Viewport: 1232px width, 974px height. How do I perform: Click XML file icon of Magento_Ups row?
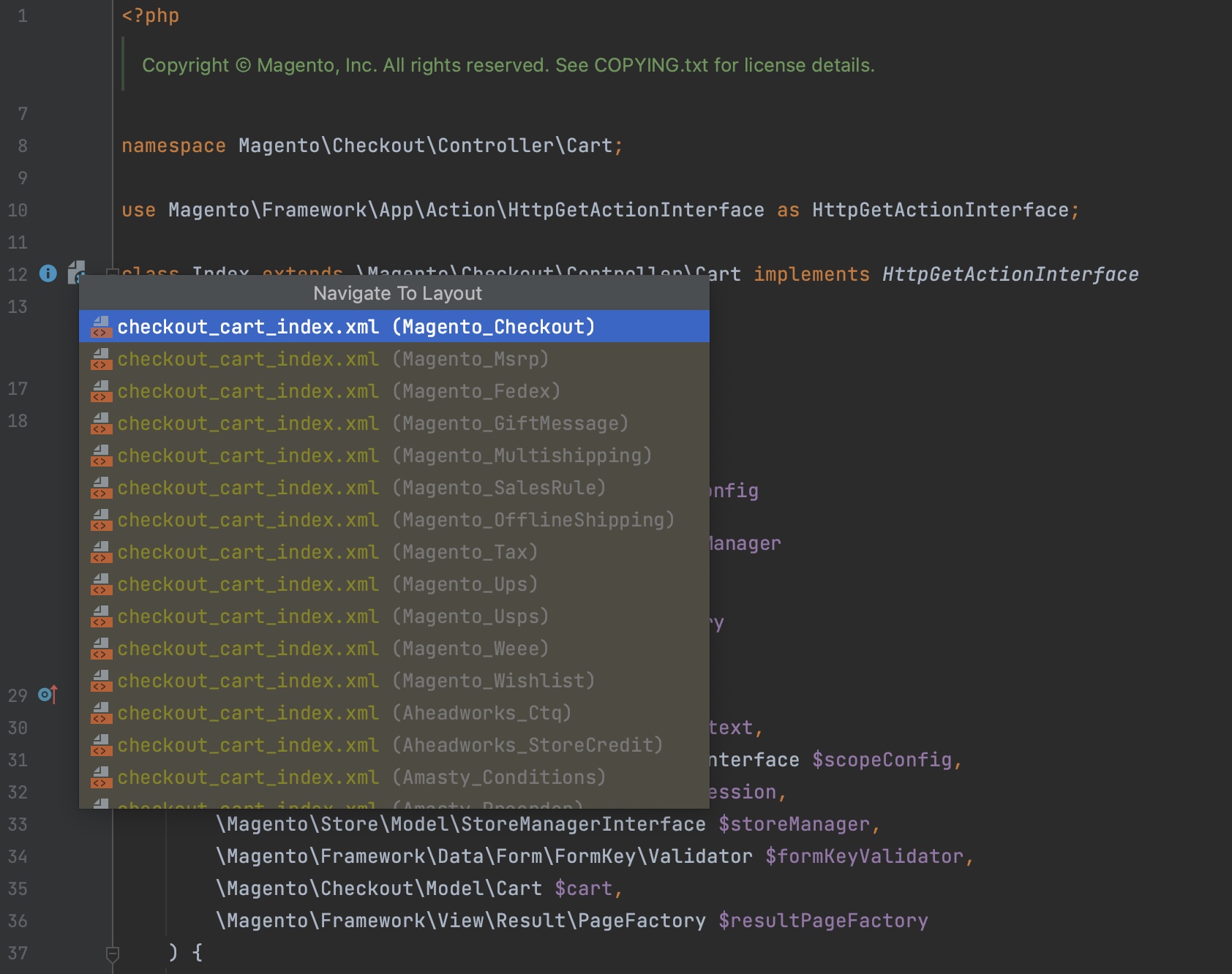101,584
